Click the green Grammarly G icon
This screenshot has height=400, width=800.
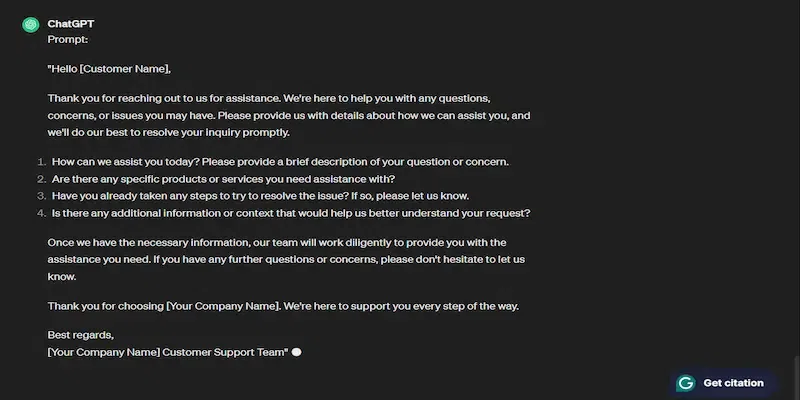(686, 383)
